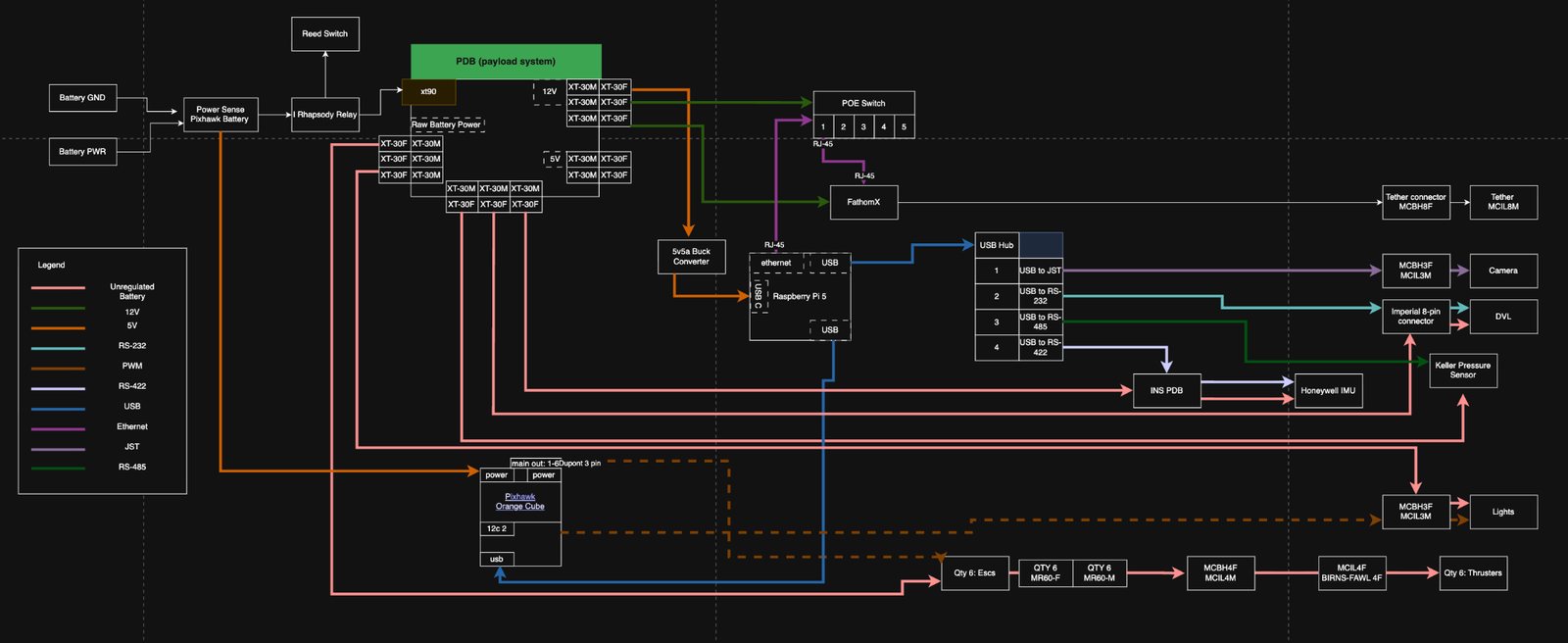Click the RS-422 legend label
1568x643 pixels.
pyautogui.click(x=132, y=386)
